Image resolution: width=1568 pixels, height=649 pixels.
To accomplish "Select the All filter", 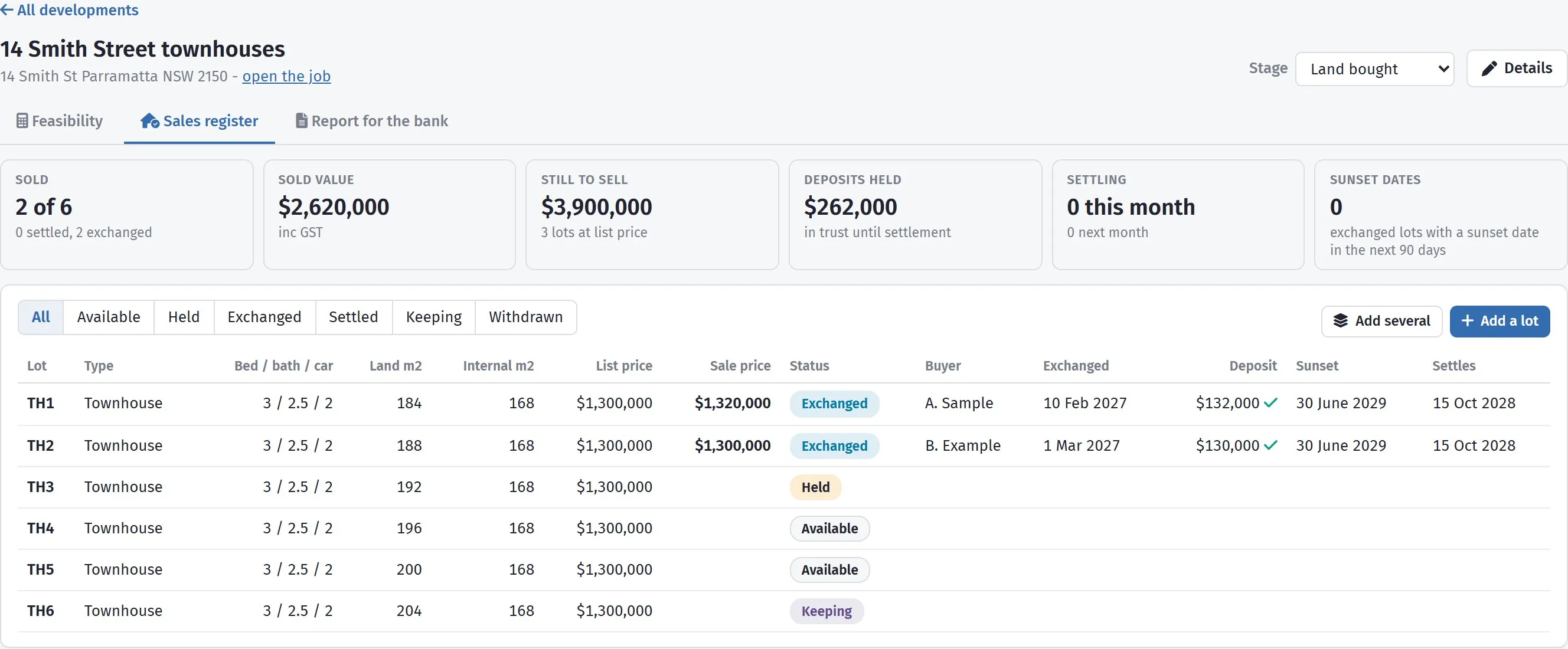I will (41, 317).
